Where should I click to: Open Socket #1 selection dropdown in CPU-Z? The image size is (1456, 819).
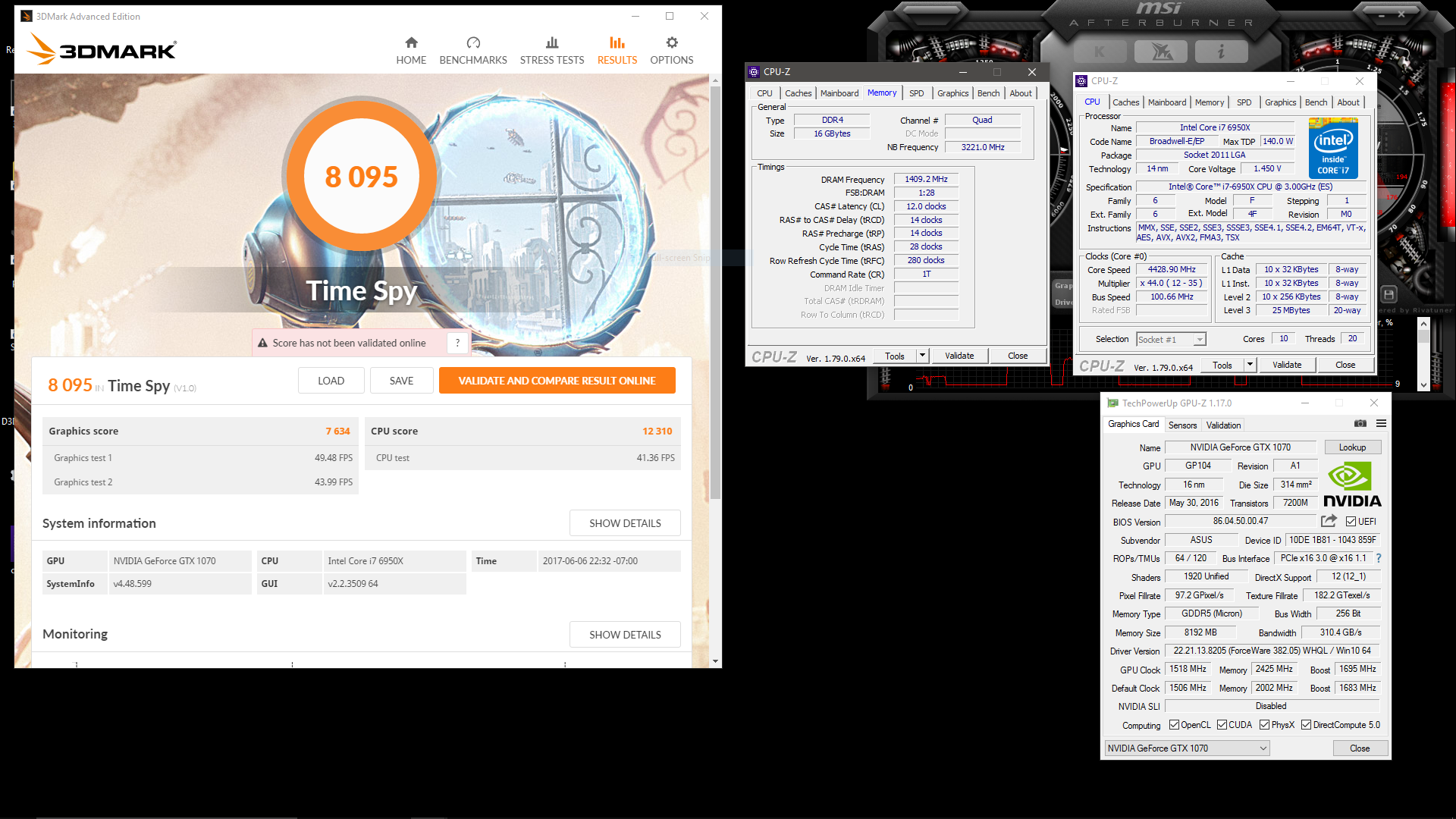(x=1171, y=340)
